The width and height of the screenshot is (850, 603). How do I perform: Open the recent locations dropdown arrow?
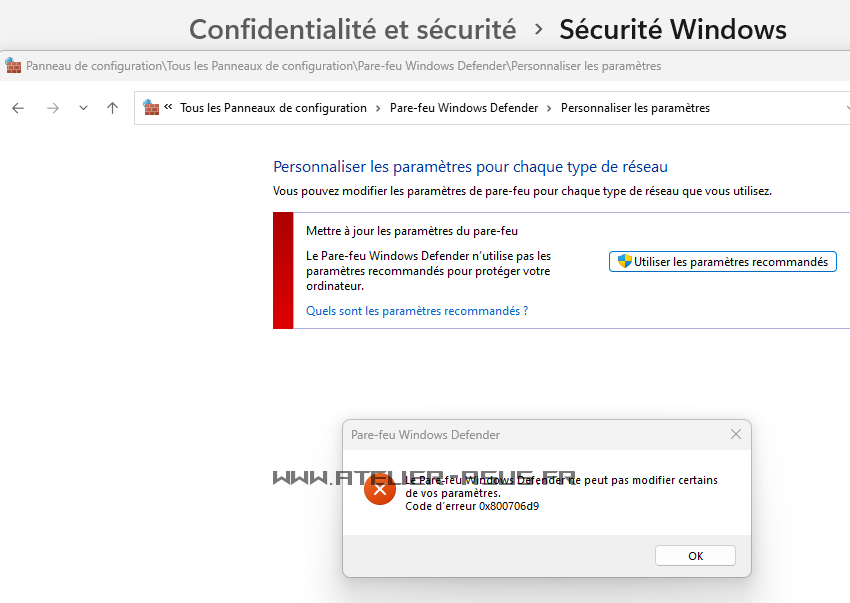[83, 108]
